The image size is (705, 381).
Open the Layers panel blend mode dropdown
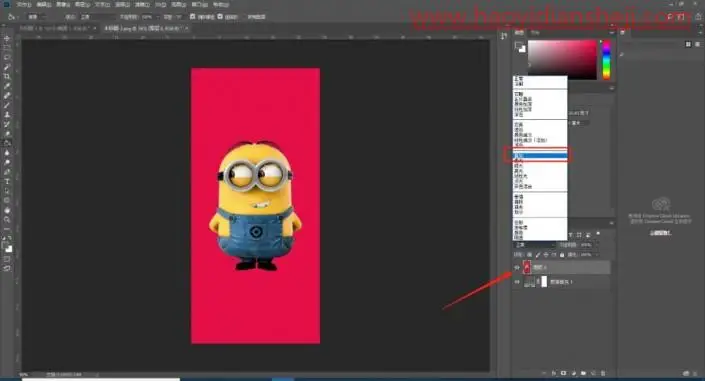535,245
